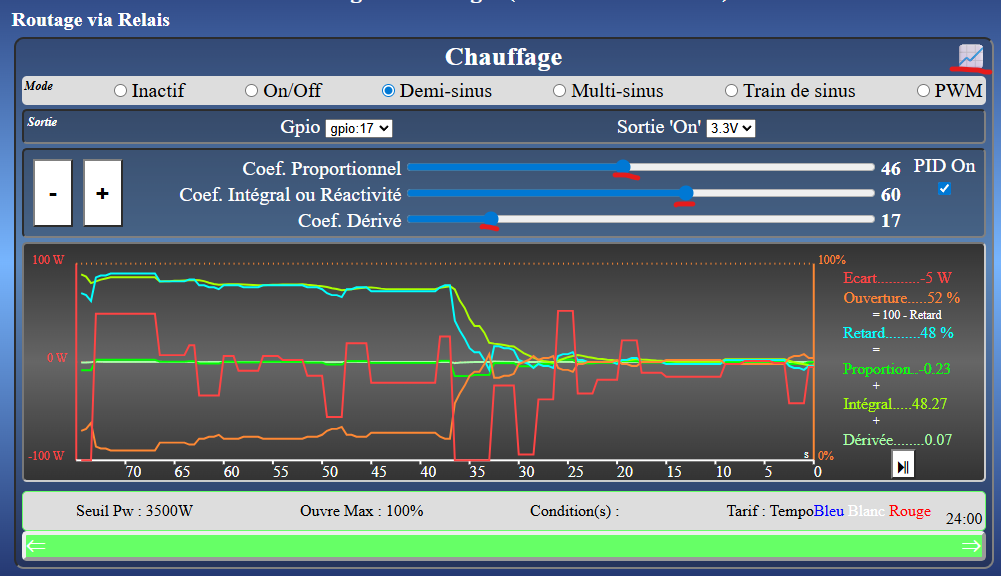Click the Seuil Pw : 3500W setting
Screen dimensions: 1001x576
coord(134,511)
